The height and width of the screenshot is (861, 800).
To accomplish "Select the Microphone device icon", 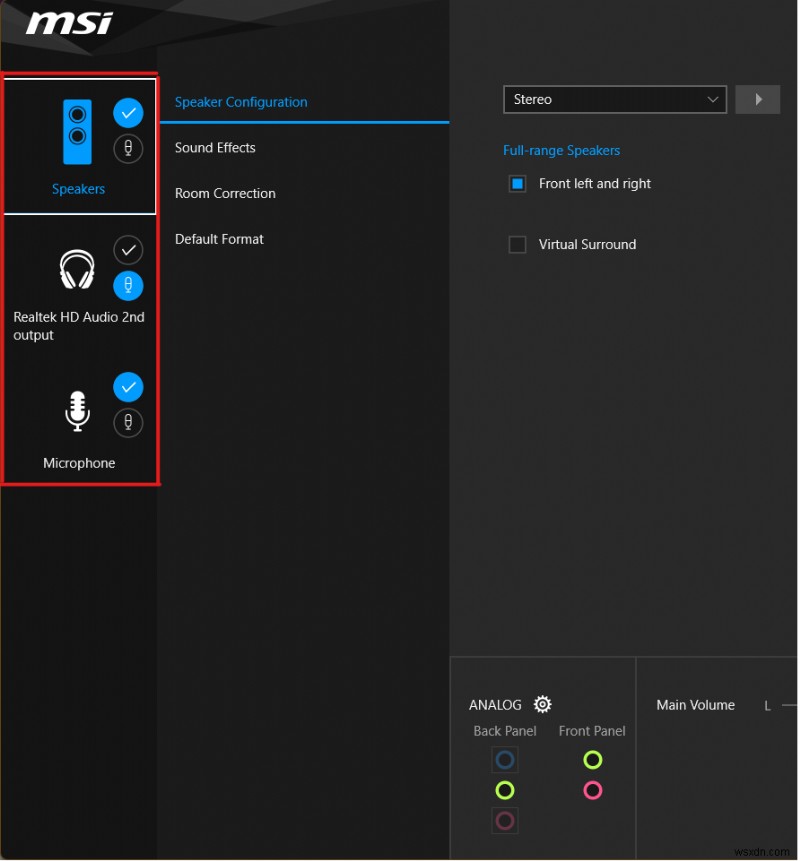I will 77,411.
